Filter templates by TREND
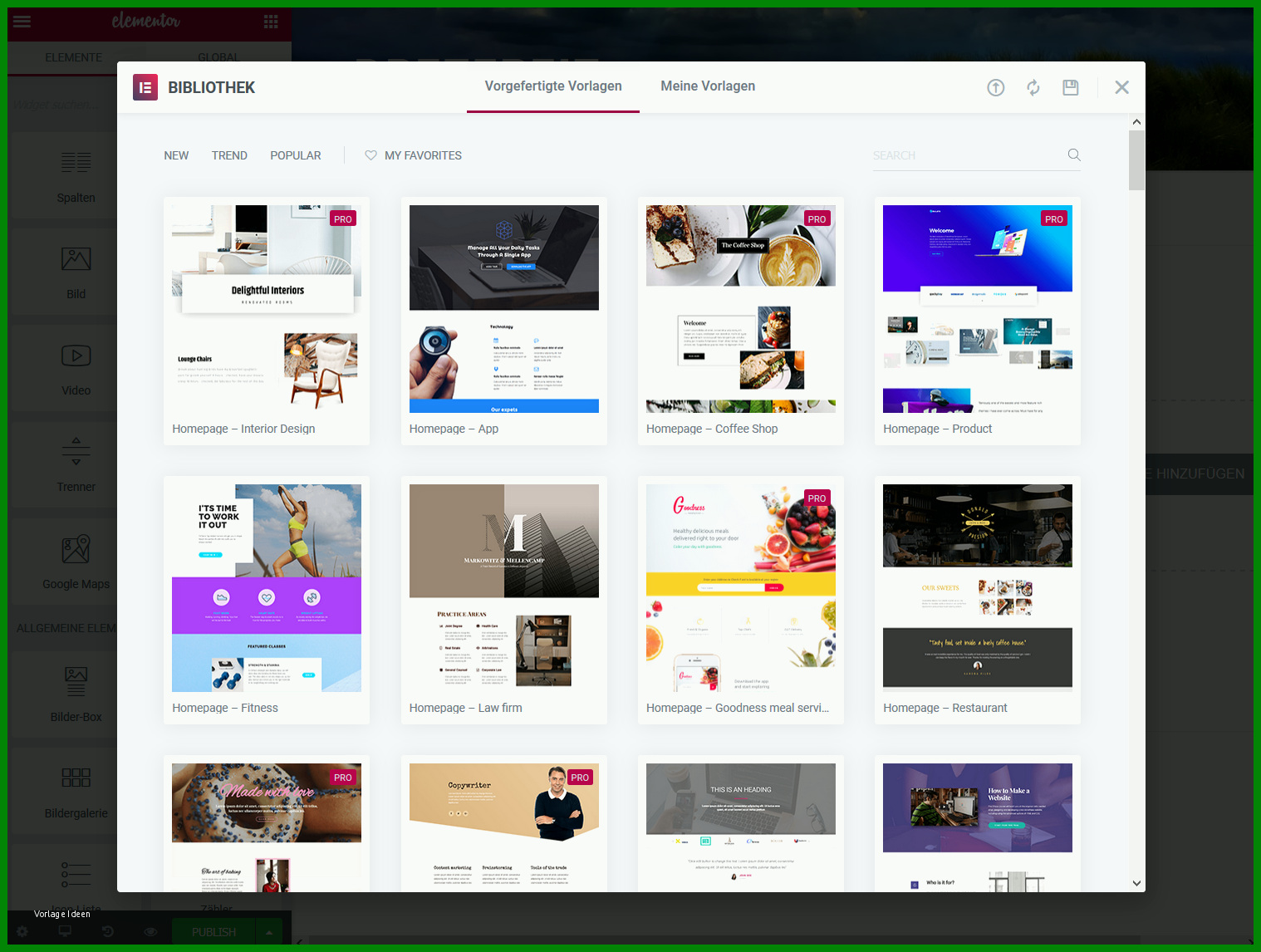The image size is (1261, 952). tap(229, 155)
